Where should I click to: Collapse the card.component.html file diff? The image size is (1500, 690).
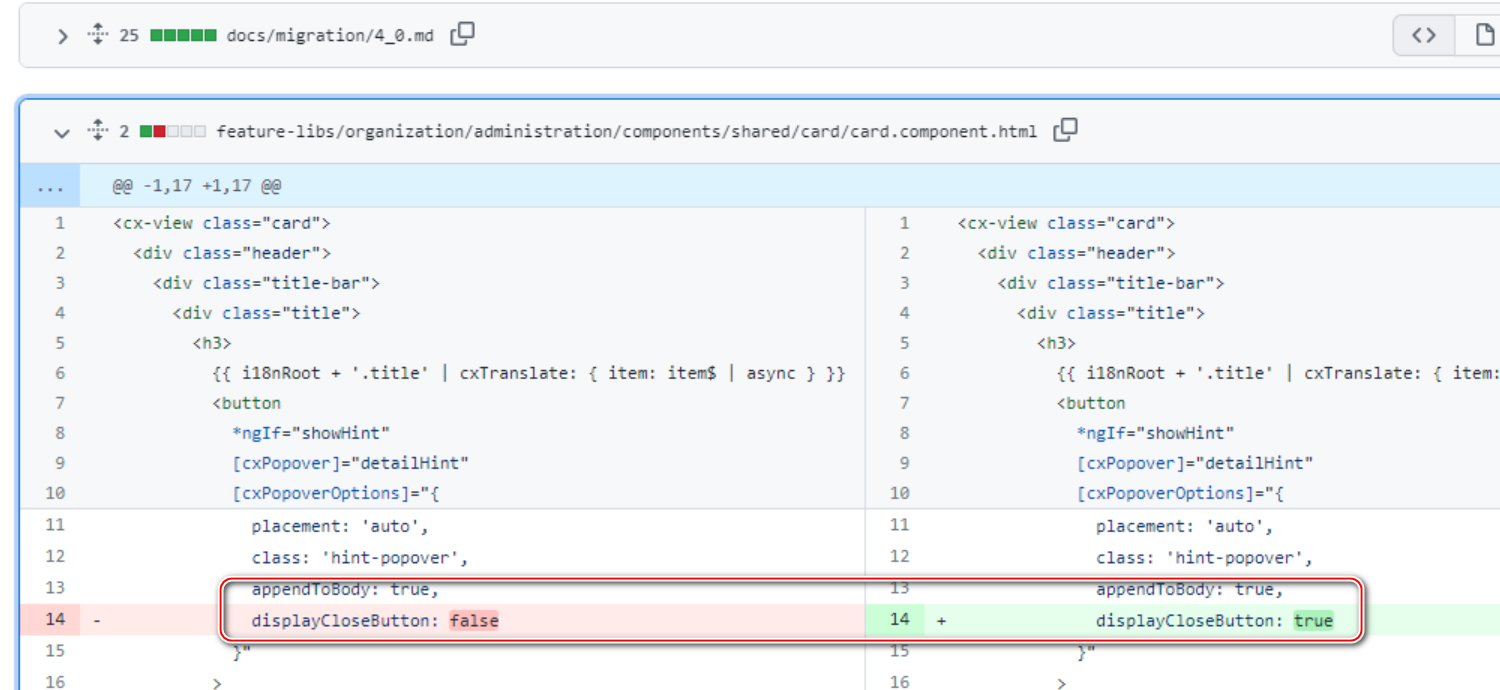click(62, 131)
